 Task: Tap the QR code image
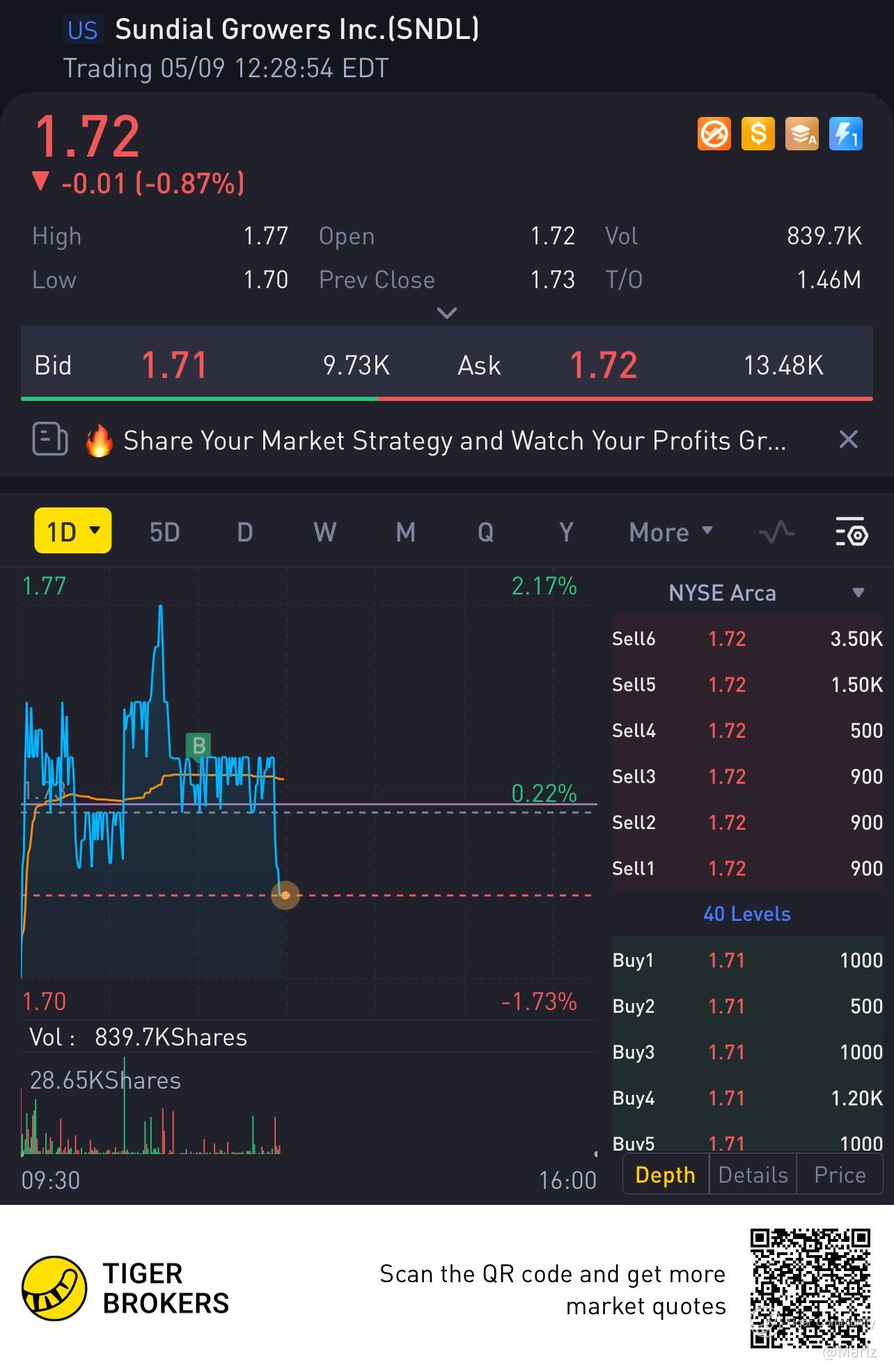click(x=810, y=1288)
